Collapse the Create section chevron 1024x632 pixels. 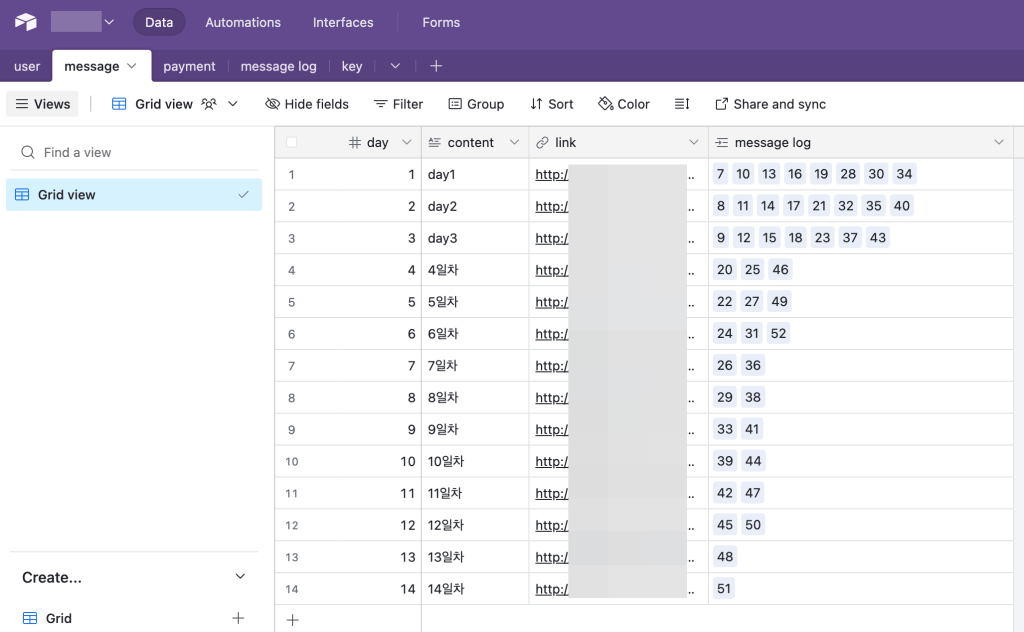point(239,577)
